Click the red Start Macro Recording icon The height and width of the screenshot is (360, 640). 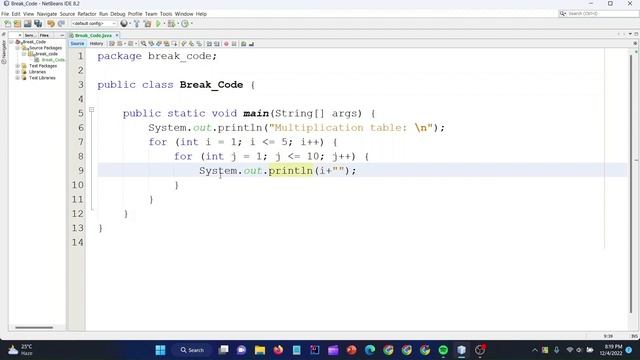tap(226, 44)
